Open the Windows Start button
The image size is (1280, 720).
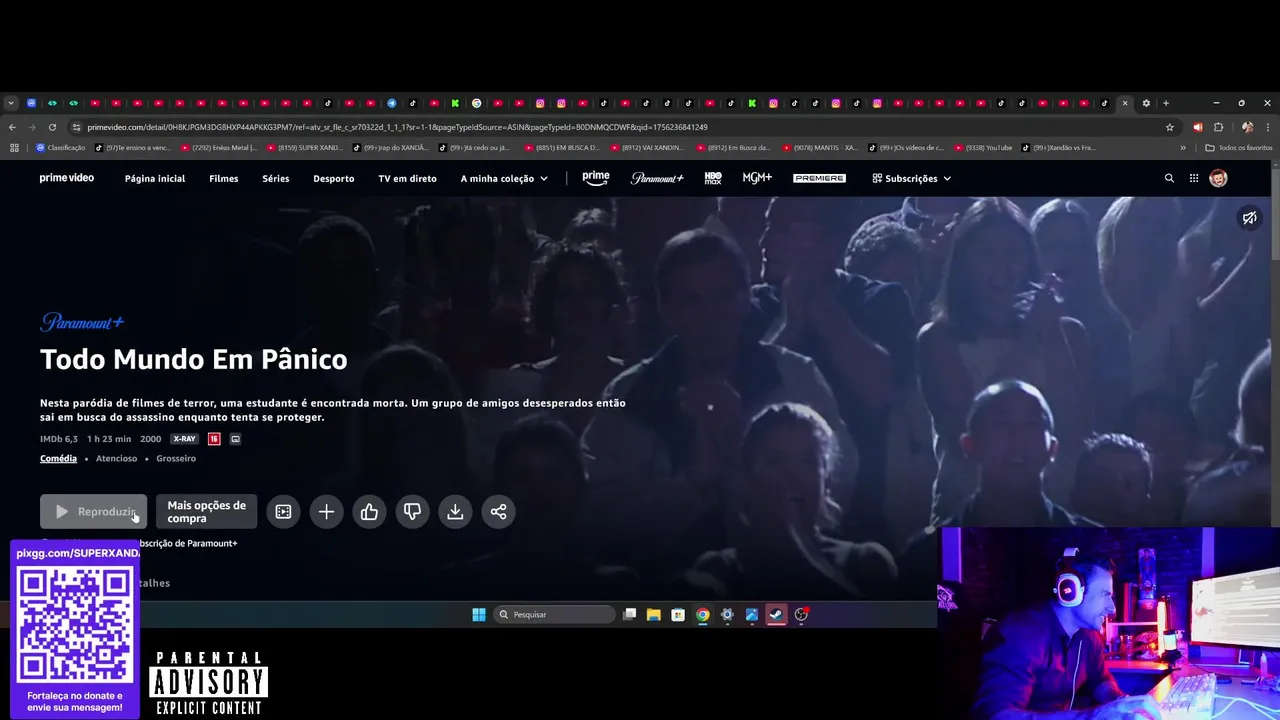pyautogui.click(x=479, y=615)
